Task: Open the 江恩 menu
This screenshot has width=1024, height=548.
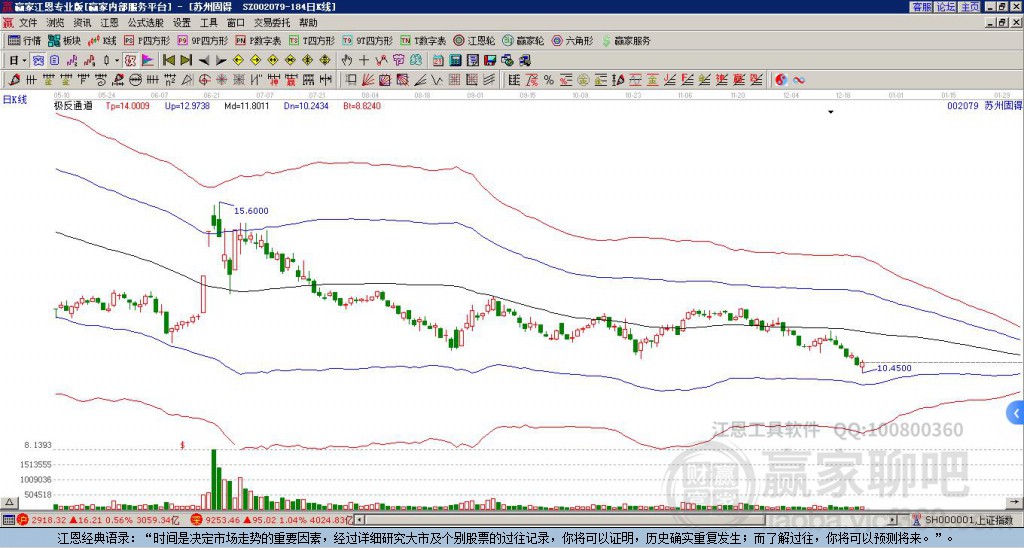Action: pyautogui.click(x=109, y=23)
